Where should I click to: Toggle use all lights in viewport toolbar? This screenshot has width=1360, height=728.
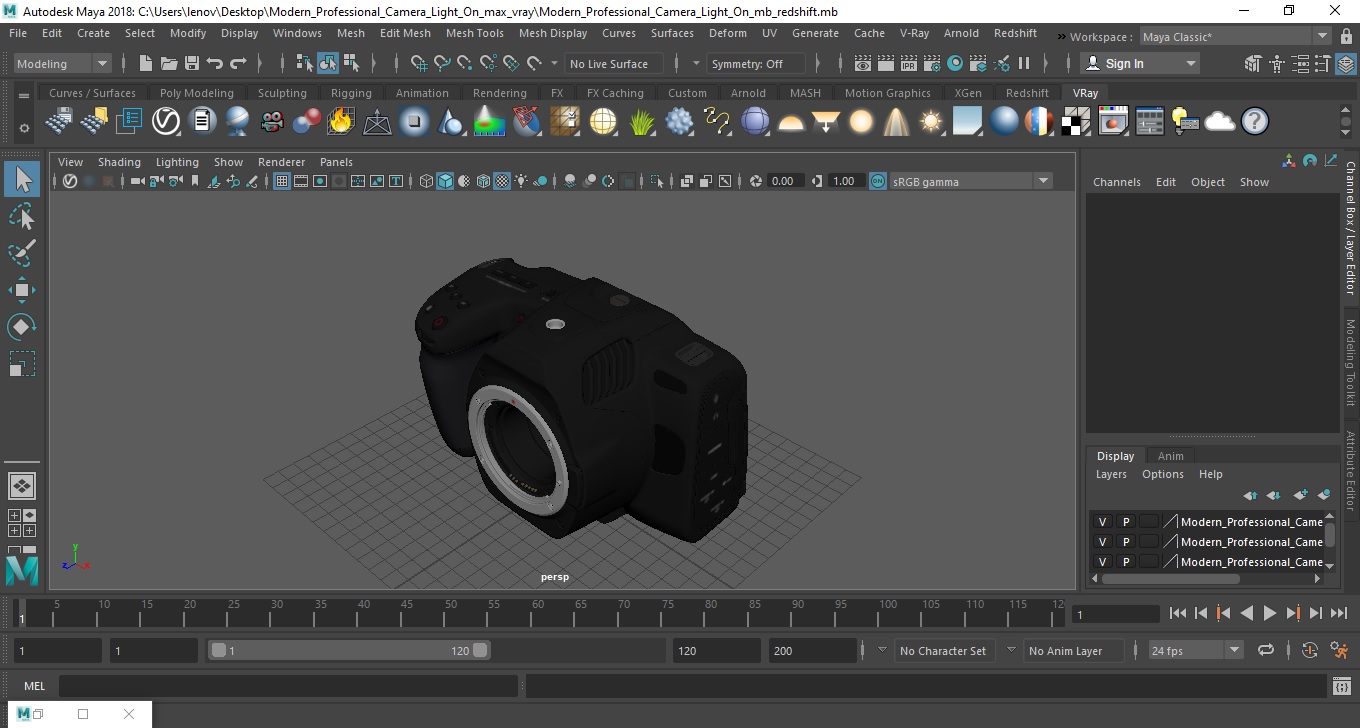(x=522, y=181)
